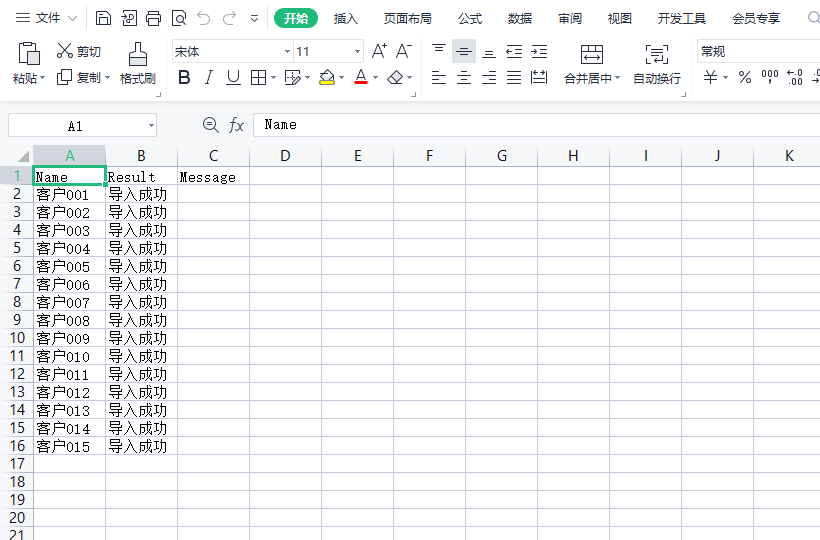
Task: Open the 公式 (Formulas) tab
Action: pyautogui.click(x=470, y=18)
